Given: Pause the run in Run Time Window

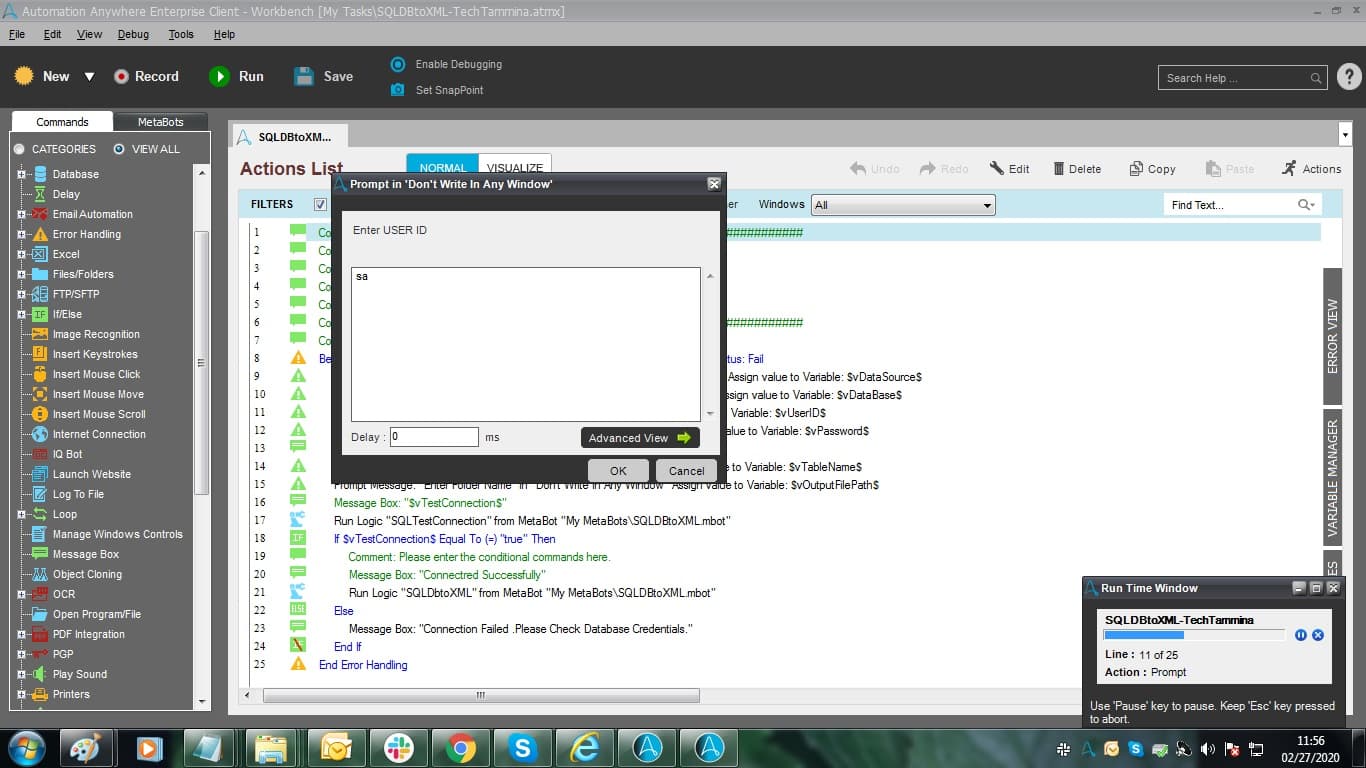Looking at the screenshot, I should click(1301, 635).
